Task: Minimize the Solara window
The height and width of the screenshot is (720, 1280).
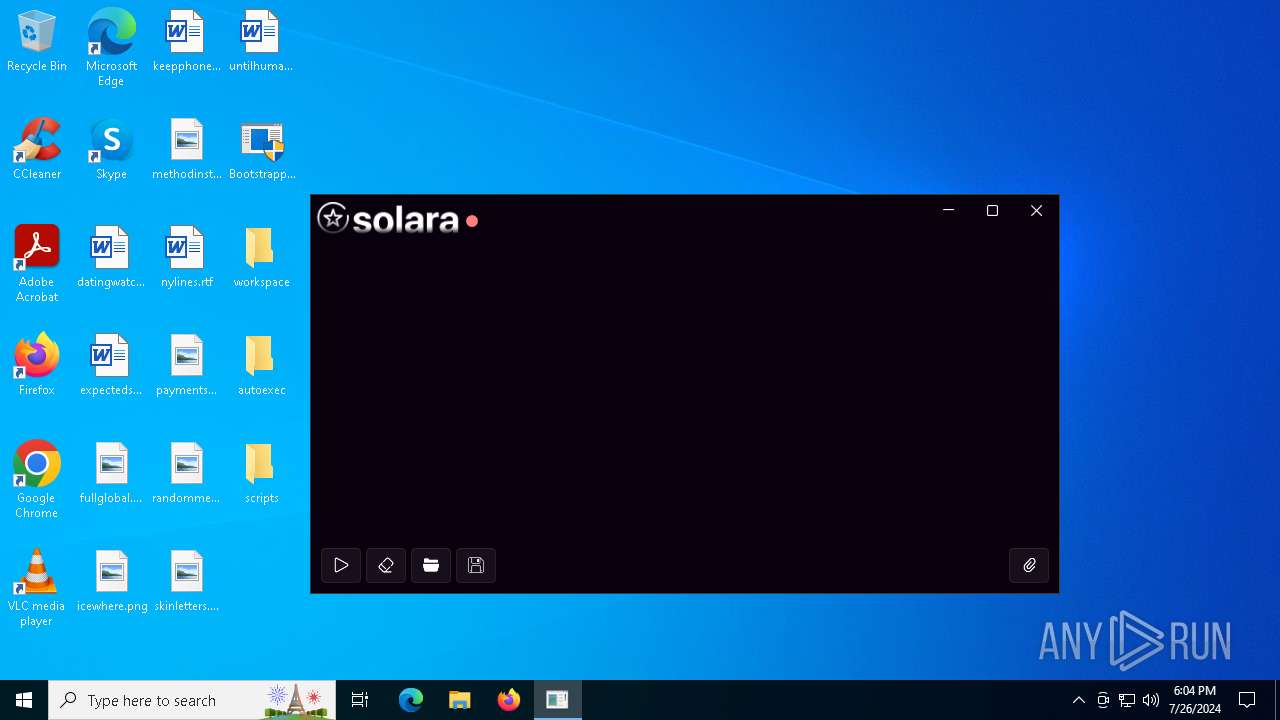Action: (x=948, y=211)
